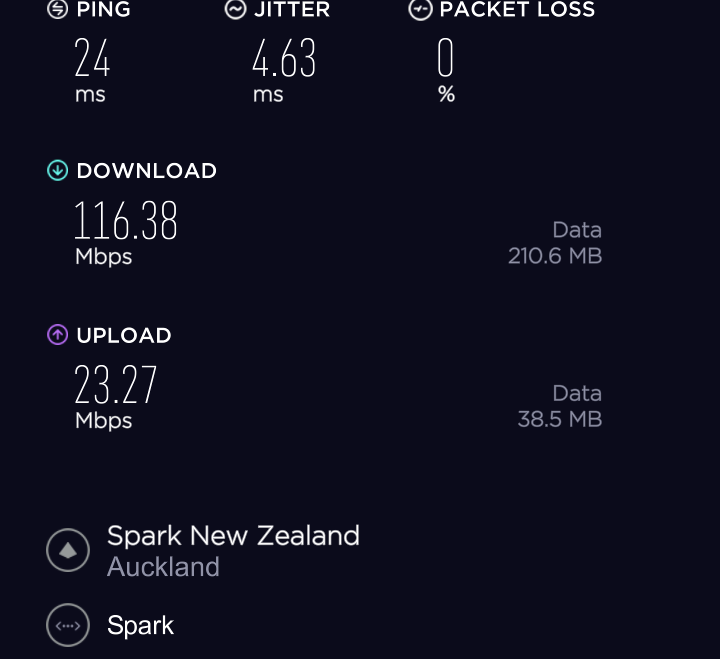The image size is (720, 659).
Task: Click the Spark provider name
Action: tap(140, 626)
